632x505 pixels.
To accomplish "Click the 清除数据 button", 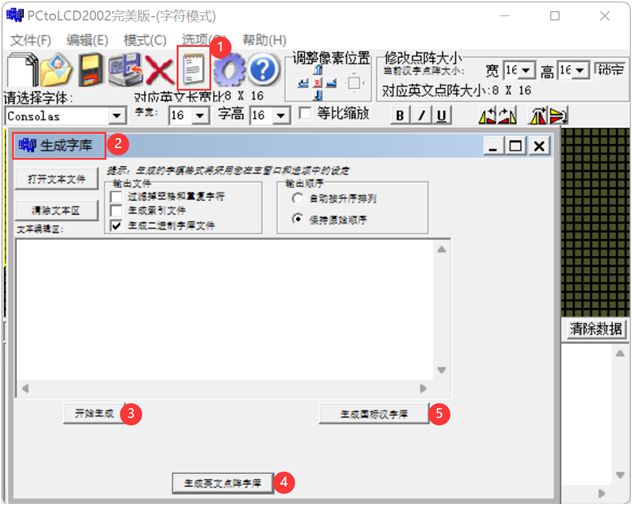I will point(595,329).
